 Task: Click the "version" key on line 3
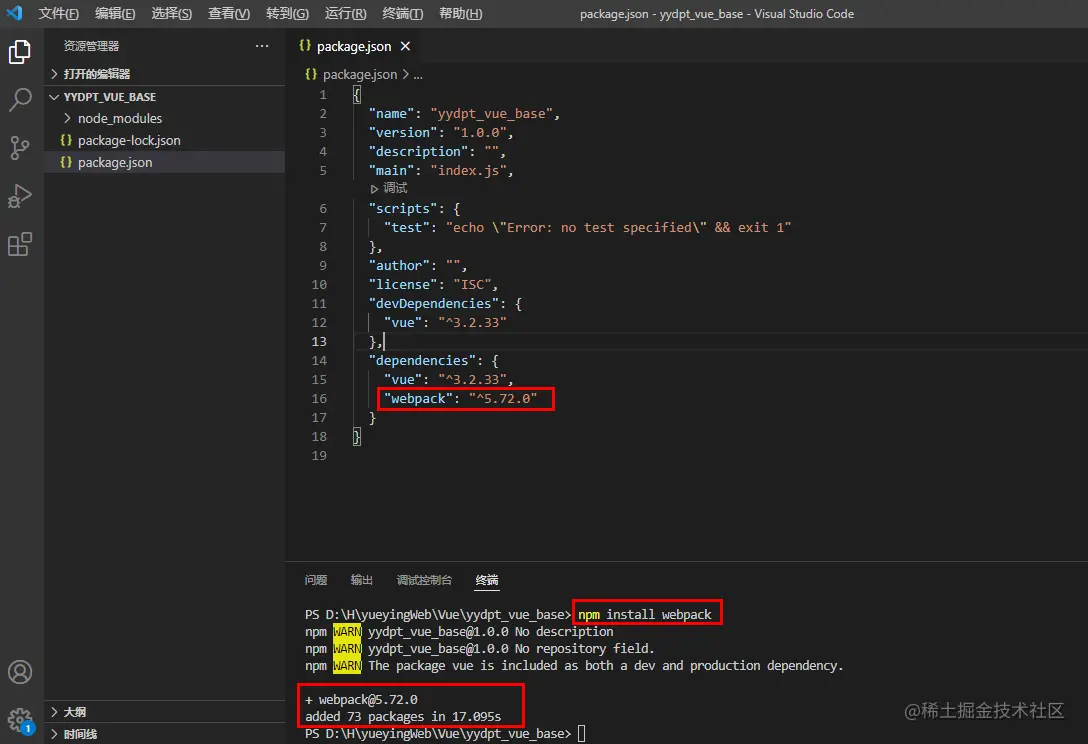click(403, 132)
